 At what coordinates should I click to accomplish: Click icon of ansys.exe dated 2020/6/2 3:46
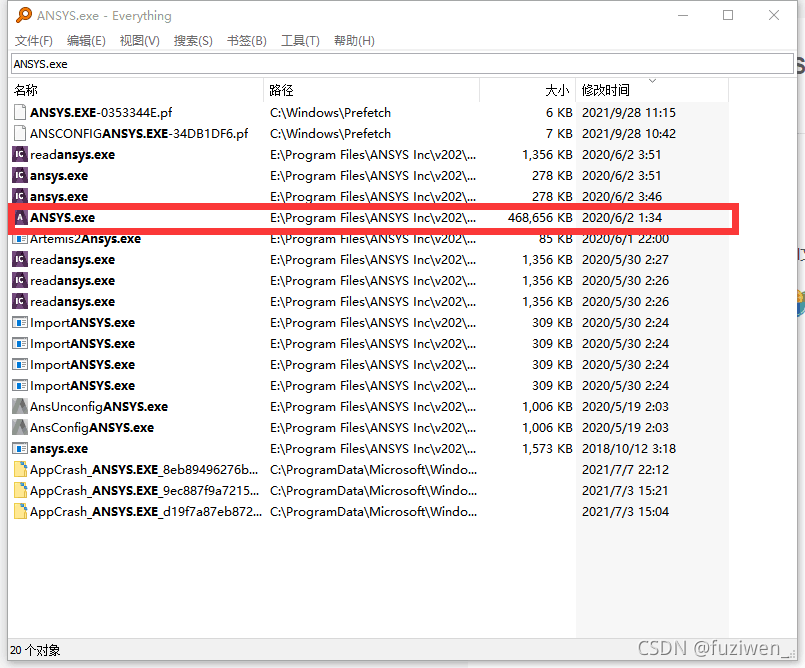20,196
